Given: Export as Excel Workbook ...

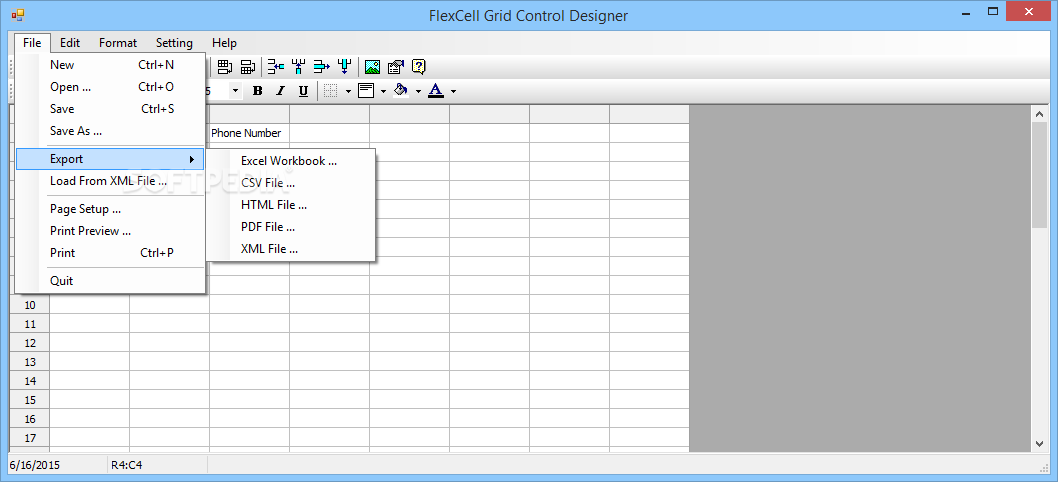Looking at the screenshot, I should pyautogui.click(x=291, y=161).
